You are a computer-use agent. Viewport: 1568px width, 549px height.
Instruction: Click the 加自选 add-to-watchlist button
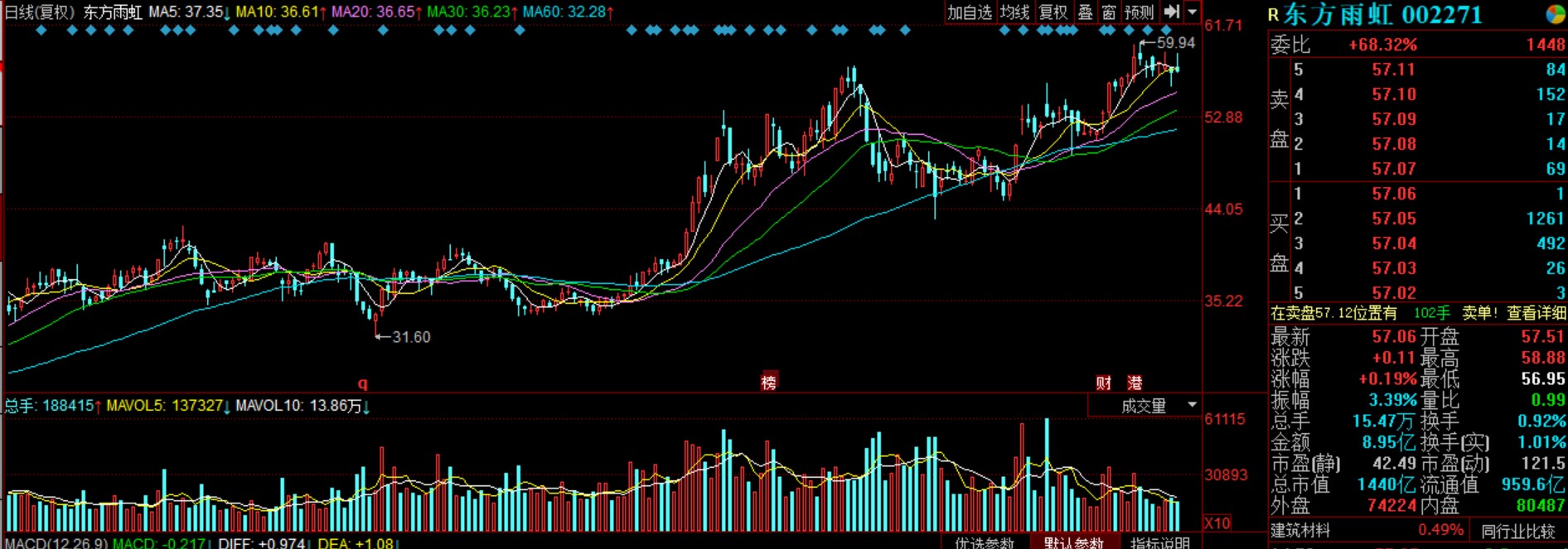click(970, 12)
